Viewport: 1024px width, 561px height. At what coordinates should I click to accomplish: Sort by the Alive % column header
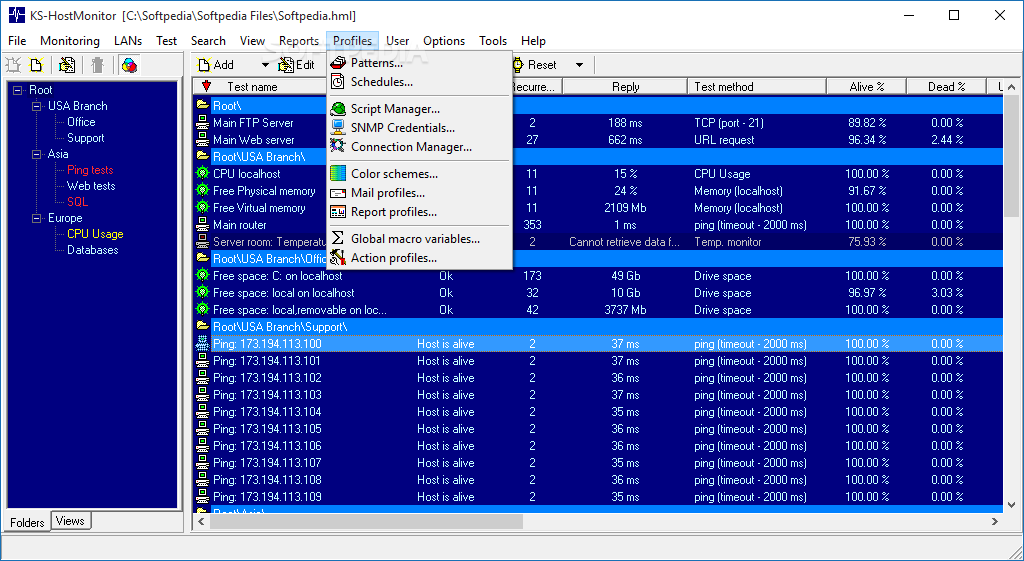point(867,86)
